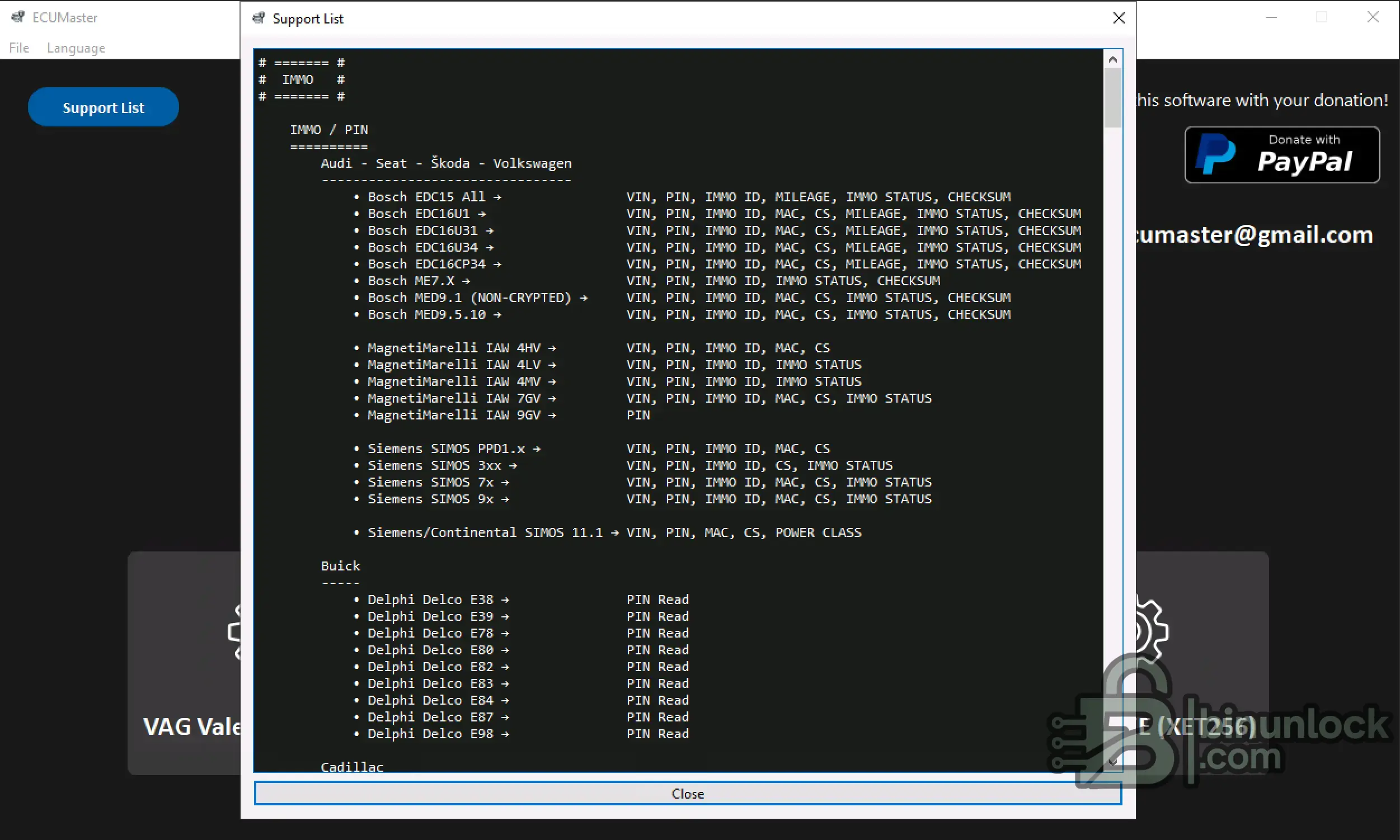Donate with PayPal button

tap(1282, 154)
